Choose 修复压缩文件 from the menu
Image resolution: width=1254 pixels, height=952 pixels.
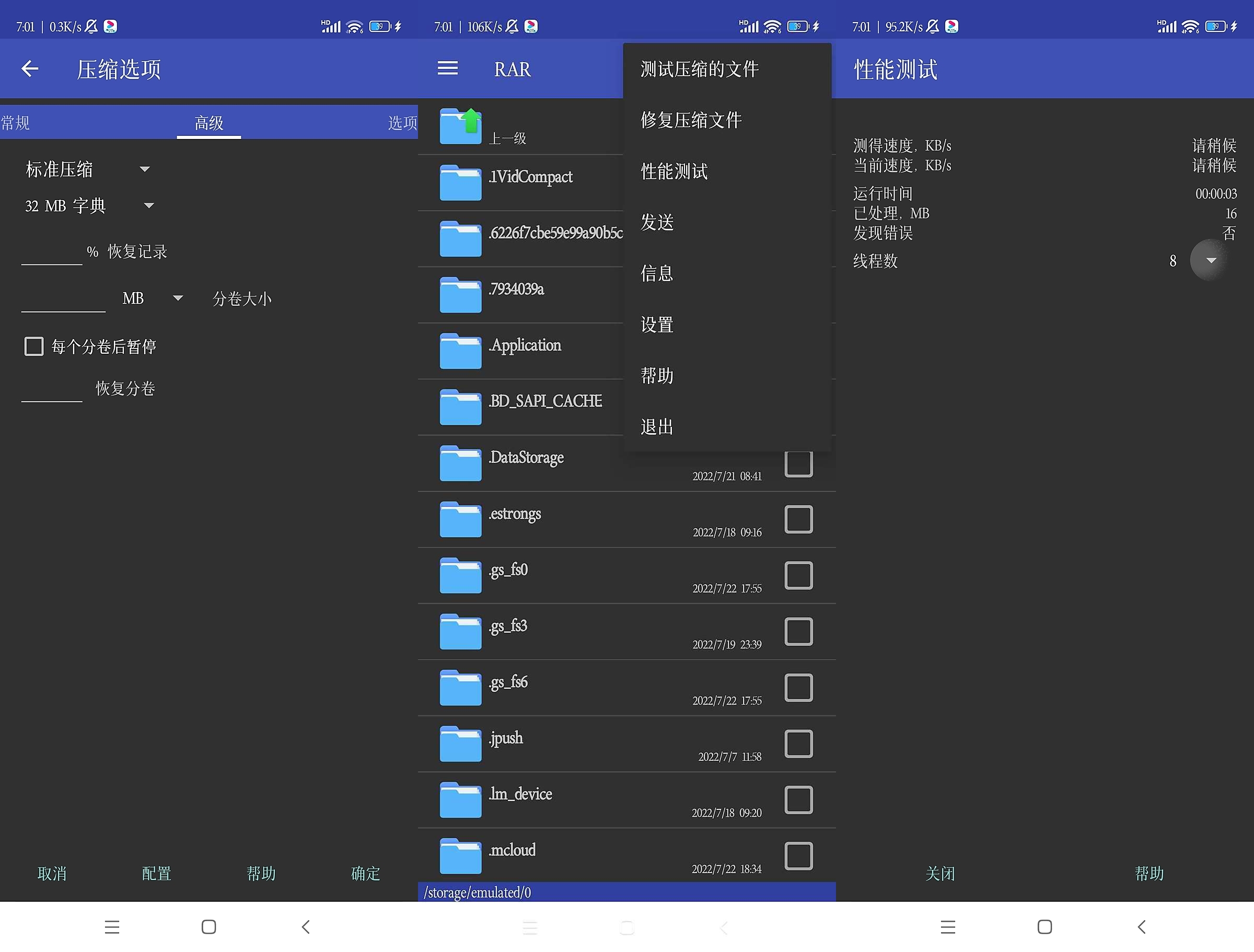pyautogui.click(x=691, y=120)
